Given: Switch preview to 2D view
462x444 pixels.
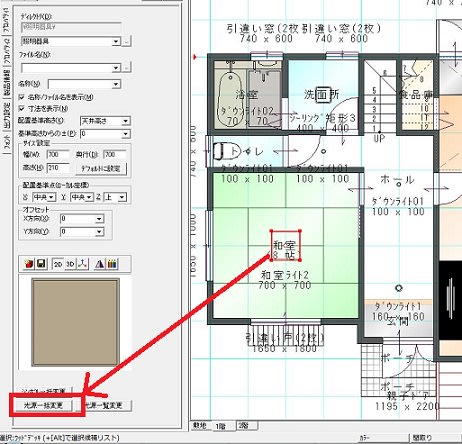Looking at the screenshot, I should click(x=58, y=264).
